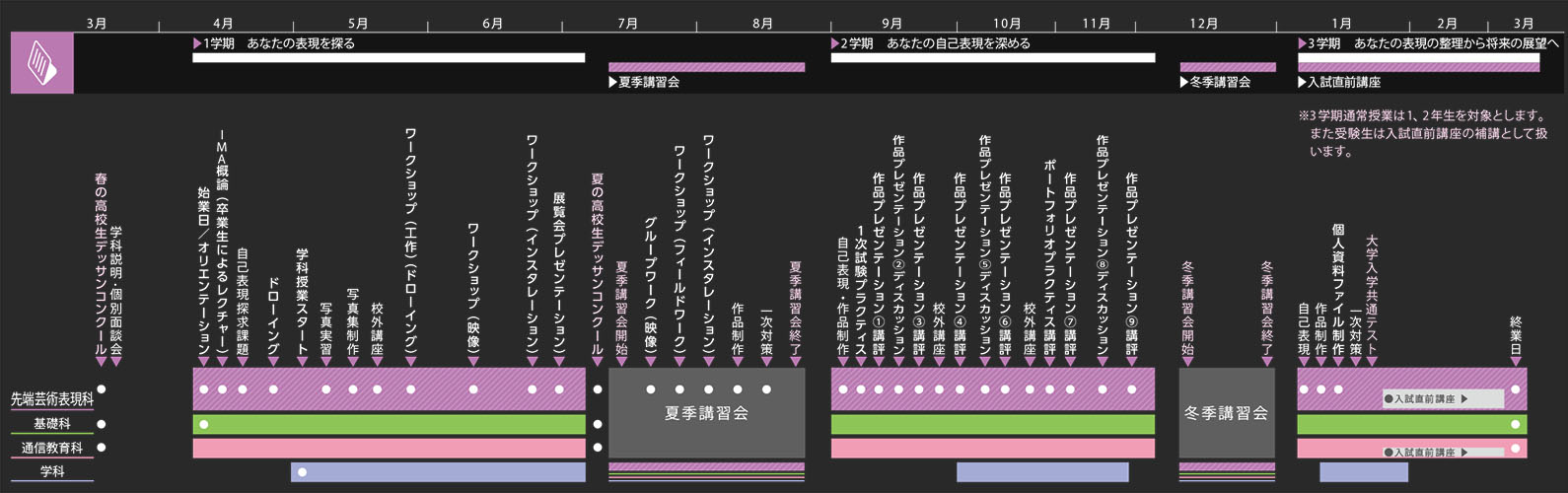The image size is (1568, 493).
Task: Click the 冬季講習会開始 event label
Action: point(1188,308)
